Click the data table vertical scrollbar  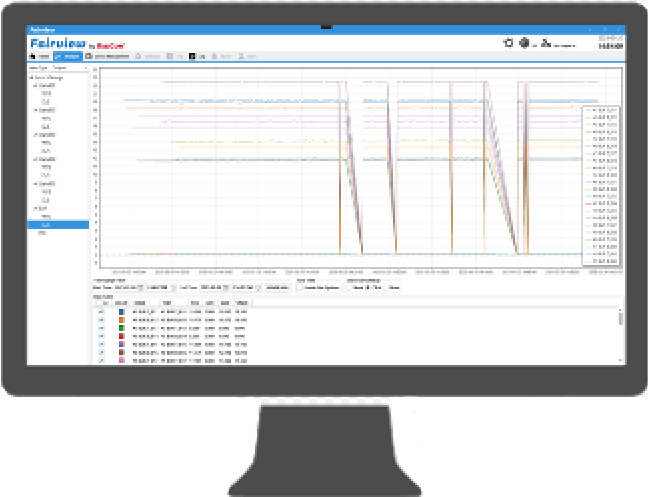(620, 335)
